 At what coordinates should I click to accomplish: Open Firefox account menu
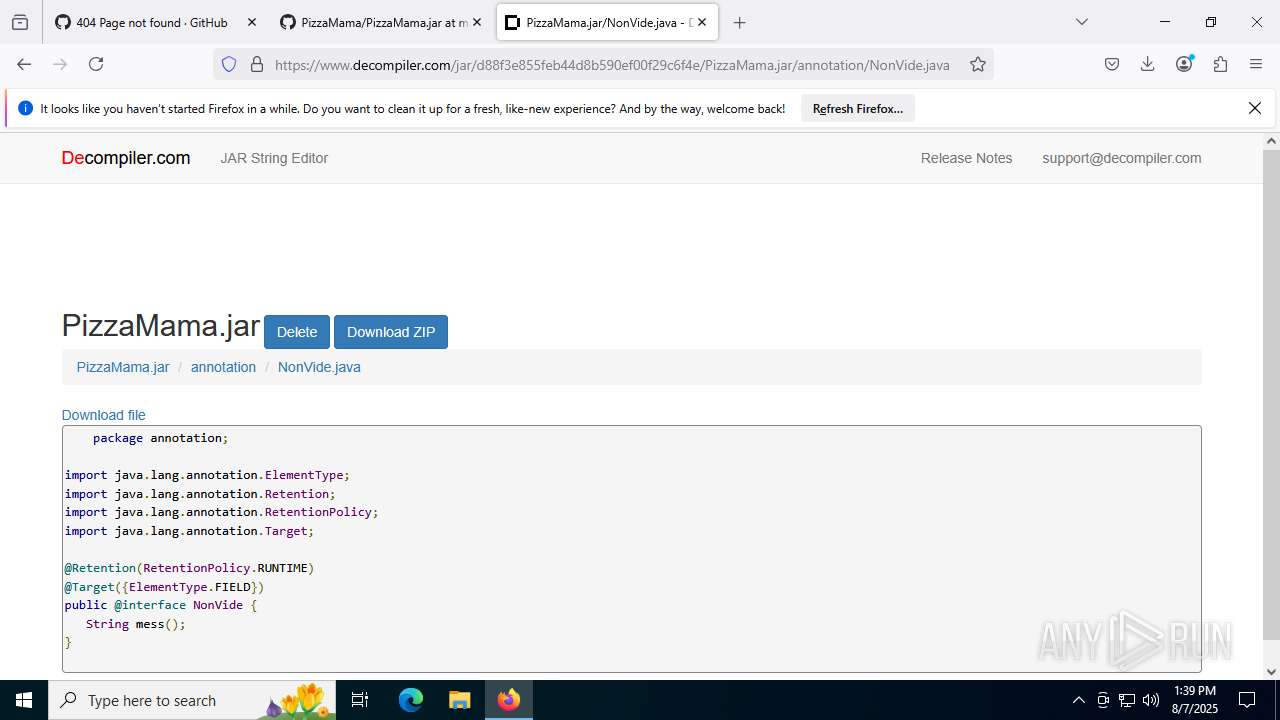[1184, 64]
